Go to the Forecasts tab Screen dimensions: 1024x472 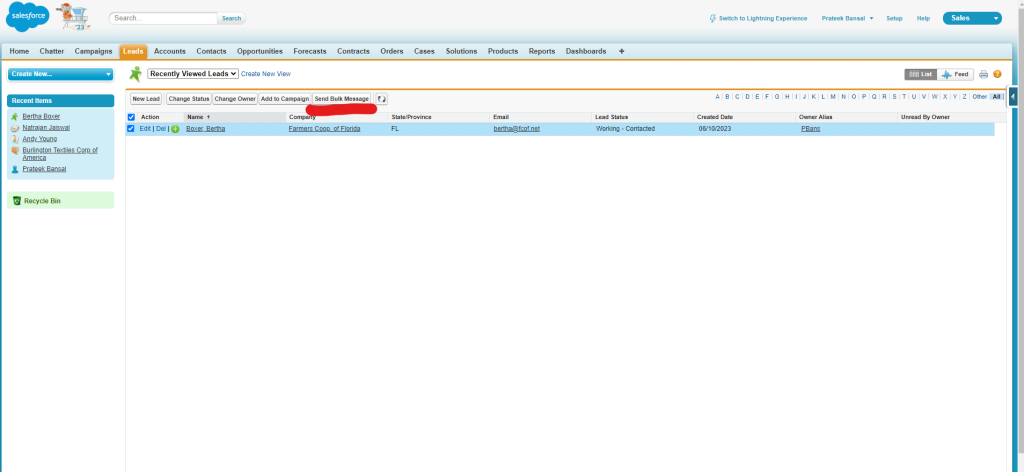click(310, 51)
